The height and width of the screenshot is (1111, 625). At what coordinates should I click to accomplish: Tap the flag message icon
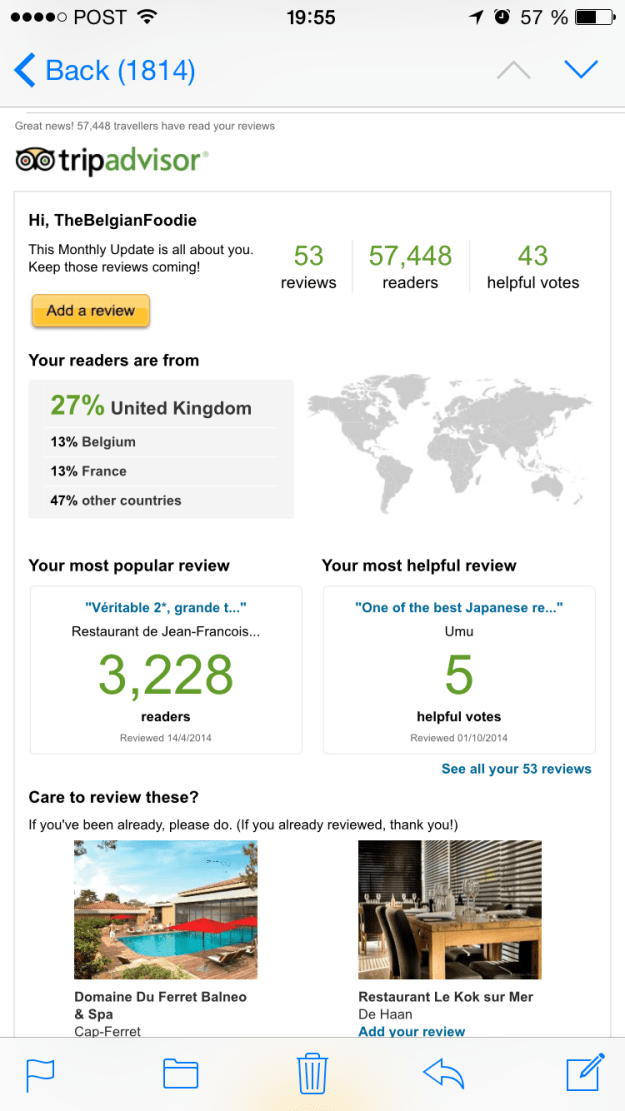point(40,1073)
